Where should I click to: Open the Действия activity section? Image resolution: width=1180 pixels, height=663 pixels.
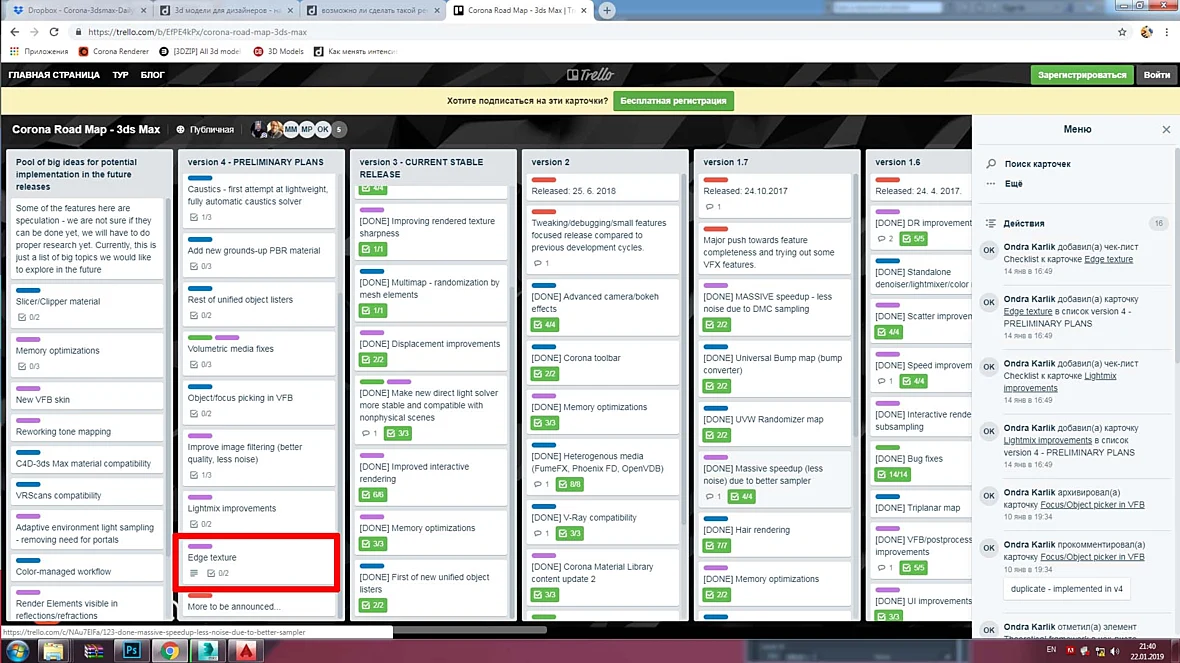point(1023,224)
